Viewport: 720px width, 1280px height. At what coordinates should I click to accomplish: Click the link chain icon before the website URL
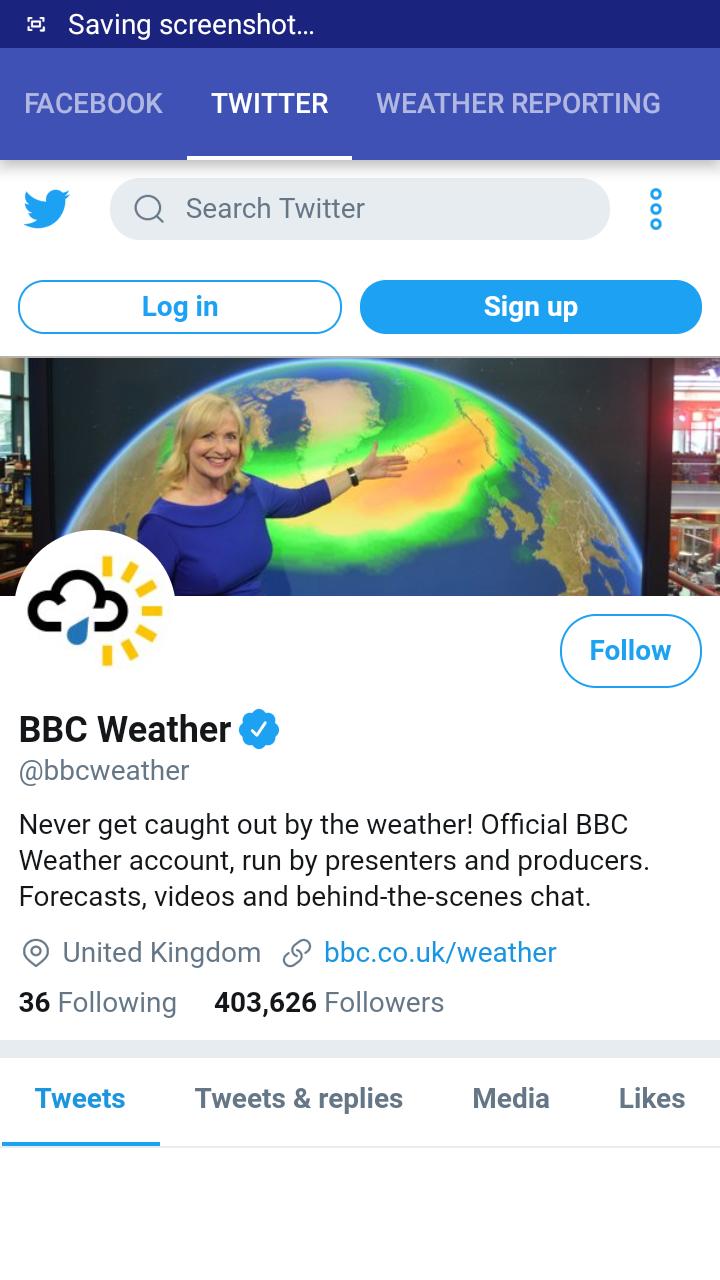(294, 953)
